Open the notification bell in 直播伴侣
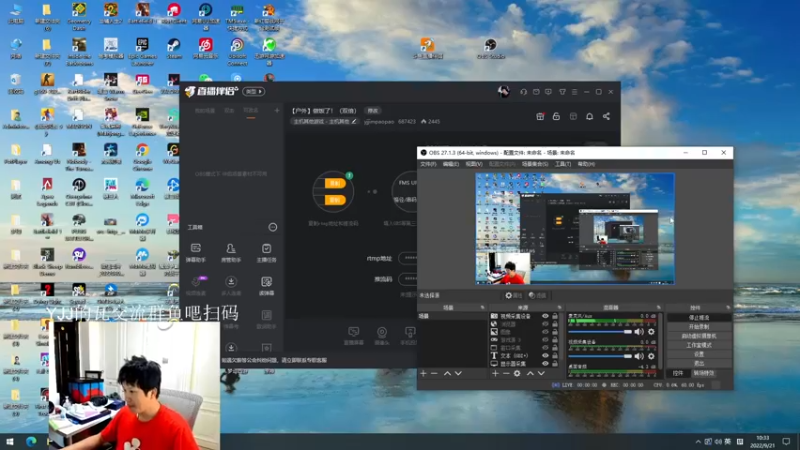Screen dimensions: 800x450 [x=589, y=116]
